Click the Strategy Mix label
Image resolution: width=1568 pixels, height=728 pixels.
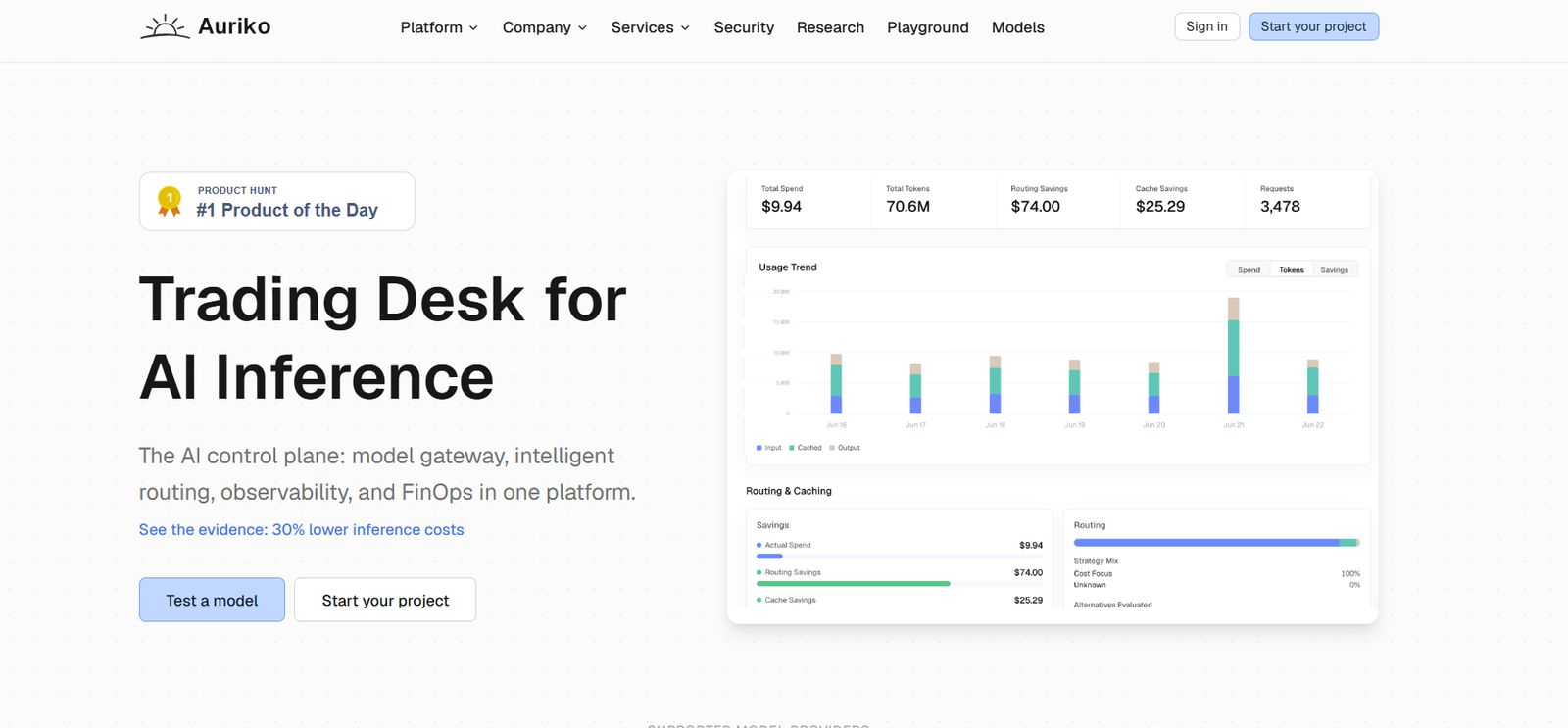click(1096, 561)
